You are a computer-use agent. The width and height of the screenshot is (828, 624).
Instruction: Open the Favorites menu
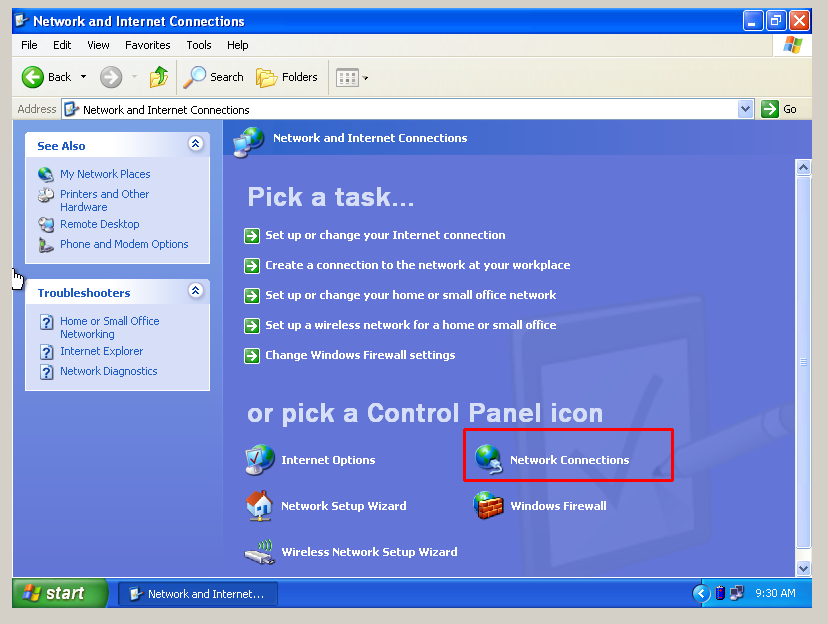click(148, 45)
